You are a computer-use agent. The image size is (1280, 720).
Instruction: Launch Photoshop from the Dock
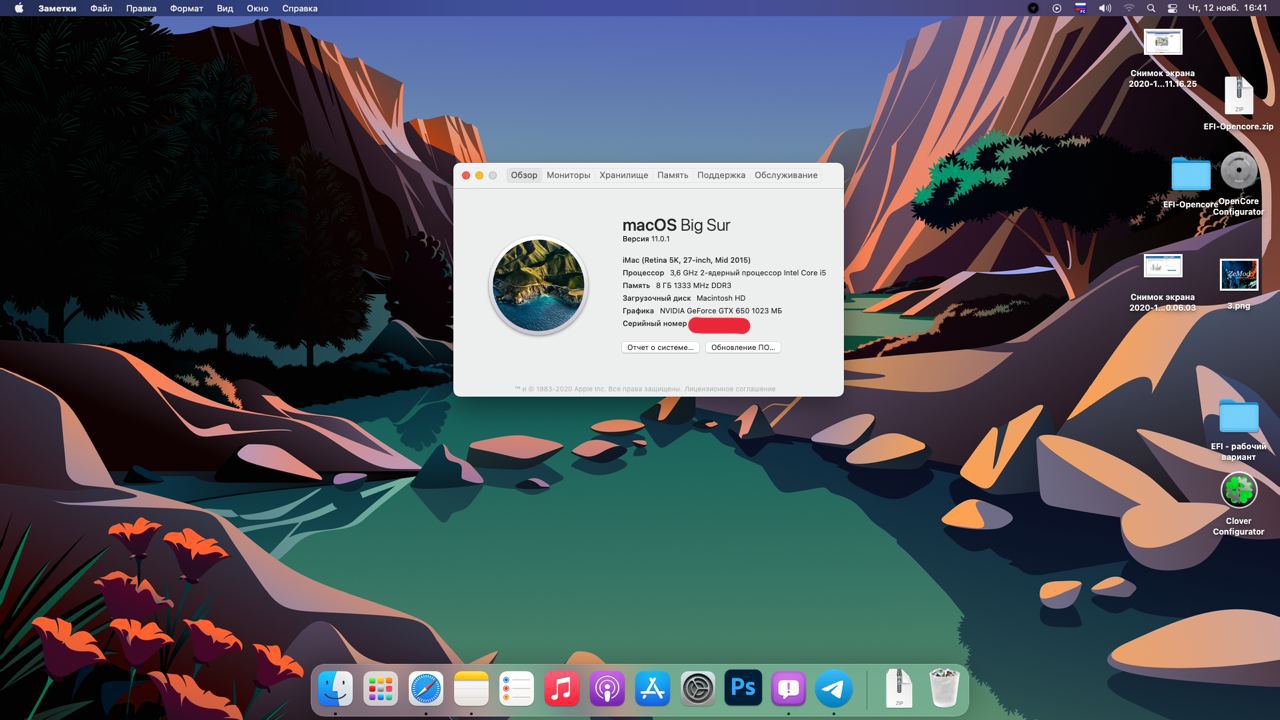[743, 688]
